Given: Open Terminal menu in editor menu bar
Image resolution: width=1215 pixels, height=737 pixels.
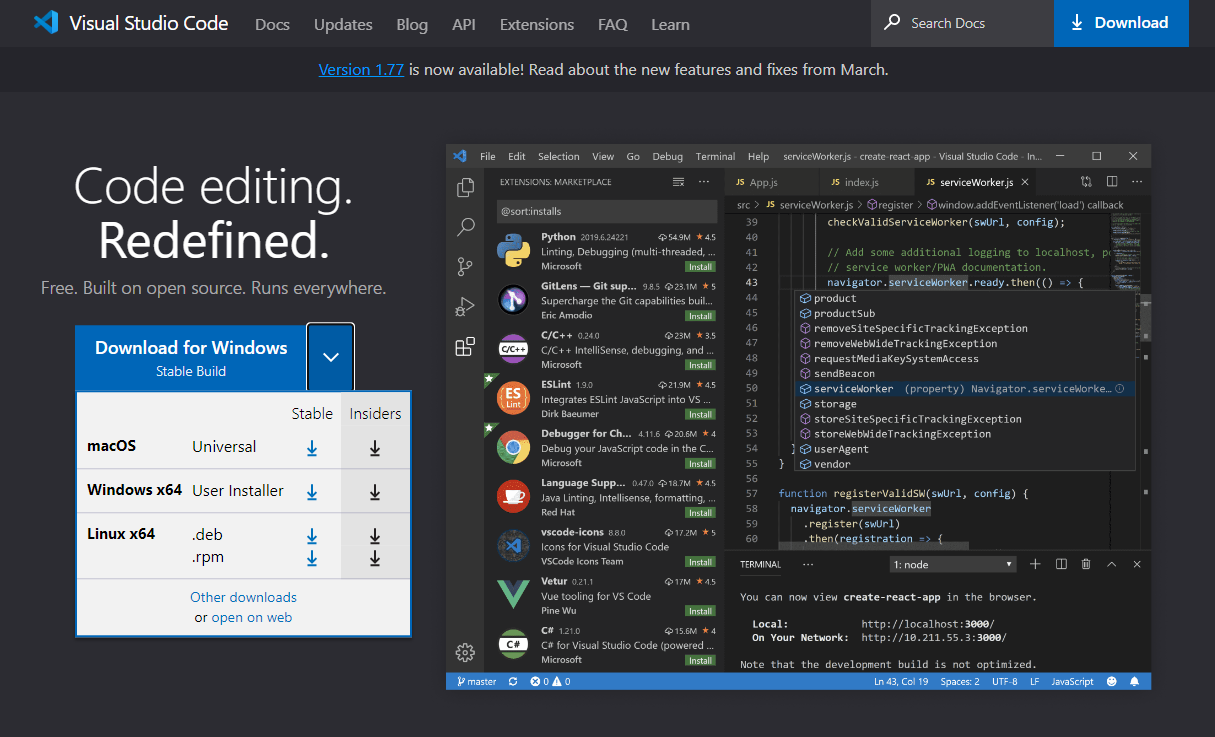Looking at the screenshot, I should point(715,156).
